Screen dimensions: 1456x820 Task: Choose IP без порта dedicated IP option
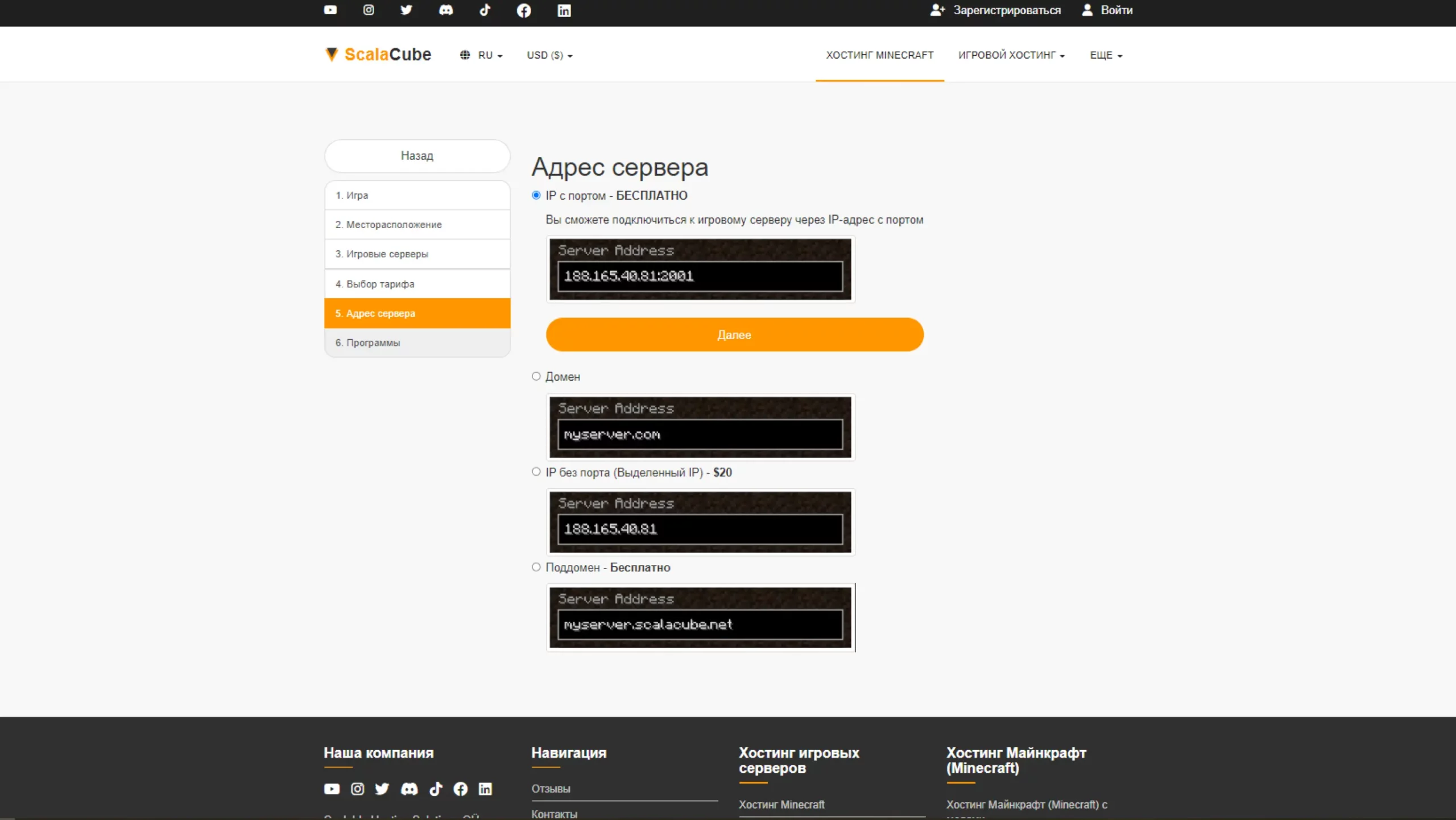(x=536, y=472)
